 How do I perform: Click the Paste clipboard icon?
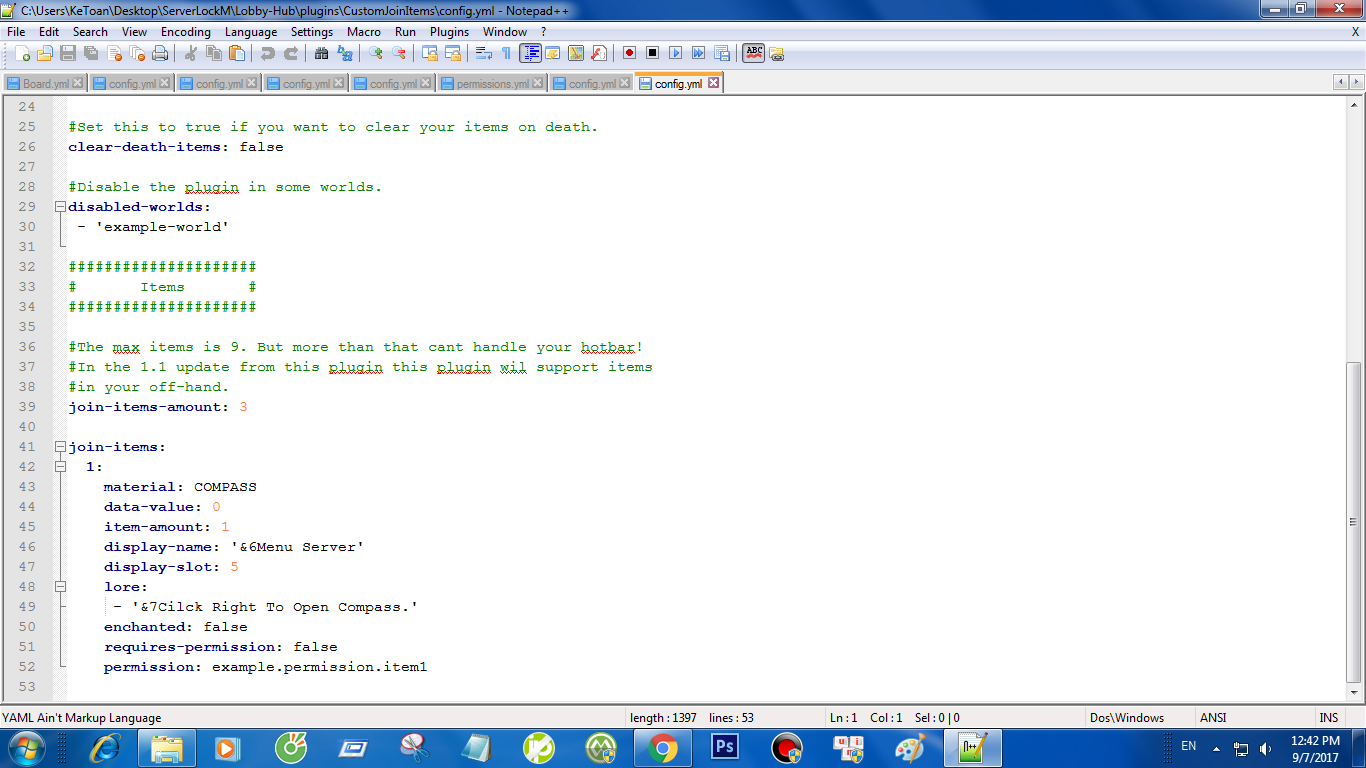click(237, 53)
